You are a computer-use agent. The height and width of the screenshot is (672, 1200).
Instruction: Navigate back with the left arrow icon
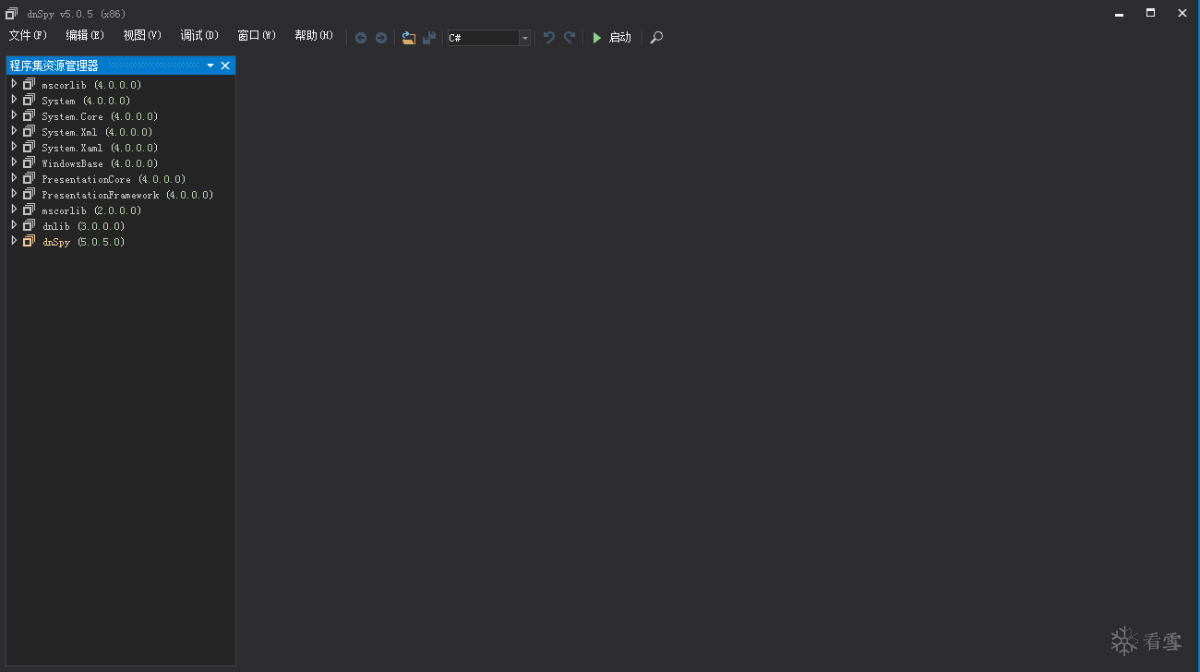[x=361, y=38]
